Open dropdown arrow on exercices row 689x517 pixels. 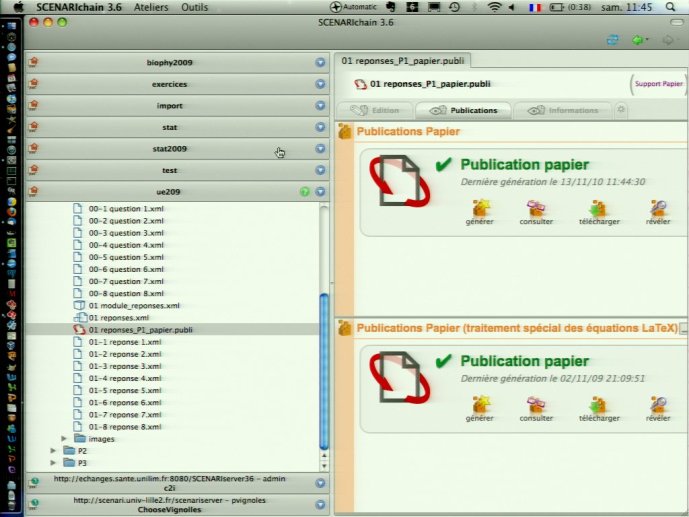(320, 84)
